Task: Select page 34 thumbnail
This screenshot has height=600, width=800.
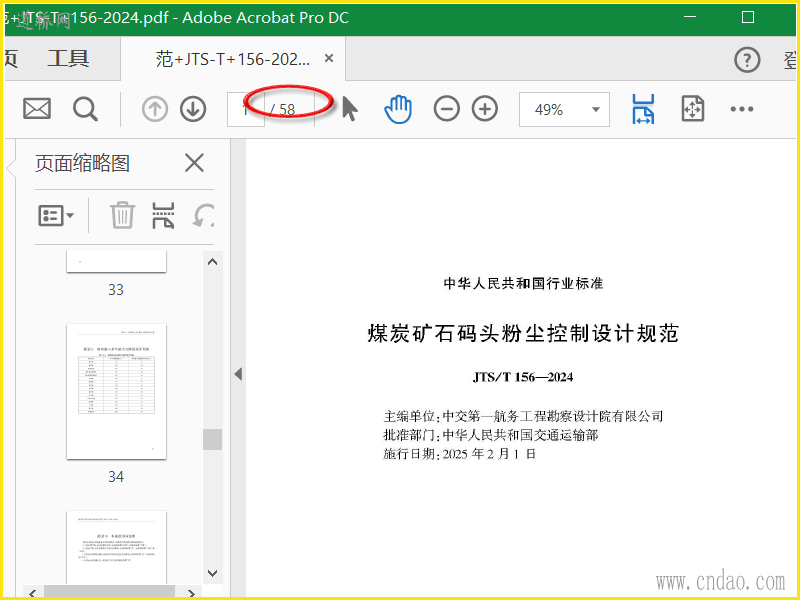Action: pyautogui.click(x=116, y=391)
